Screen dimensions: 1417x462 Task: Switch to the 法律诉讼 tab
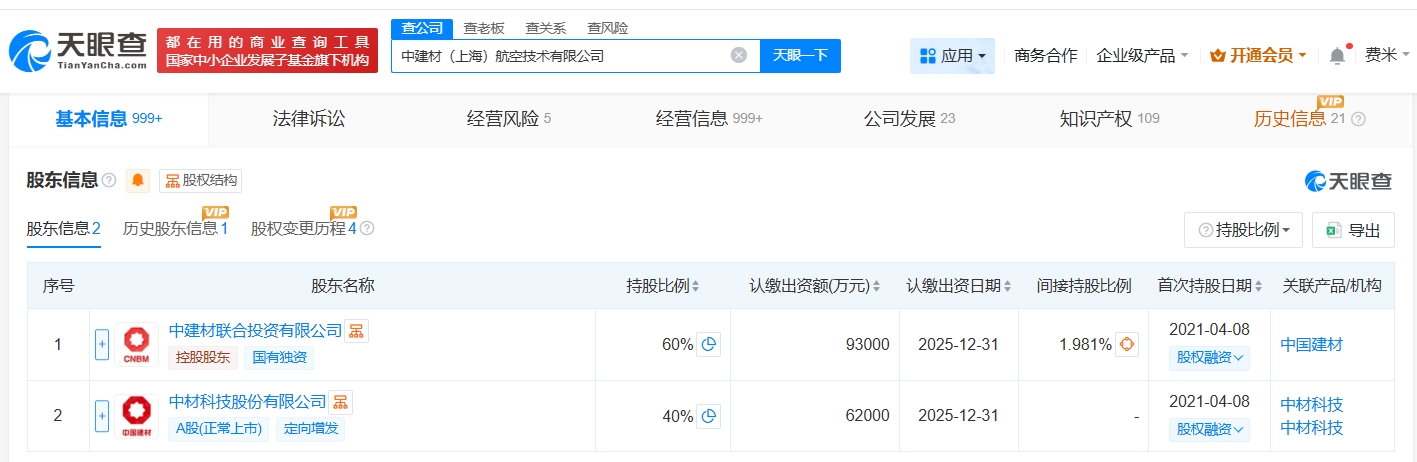tap(308, 119)
